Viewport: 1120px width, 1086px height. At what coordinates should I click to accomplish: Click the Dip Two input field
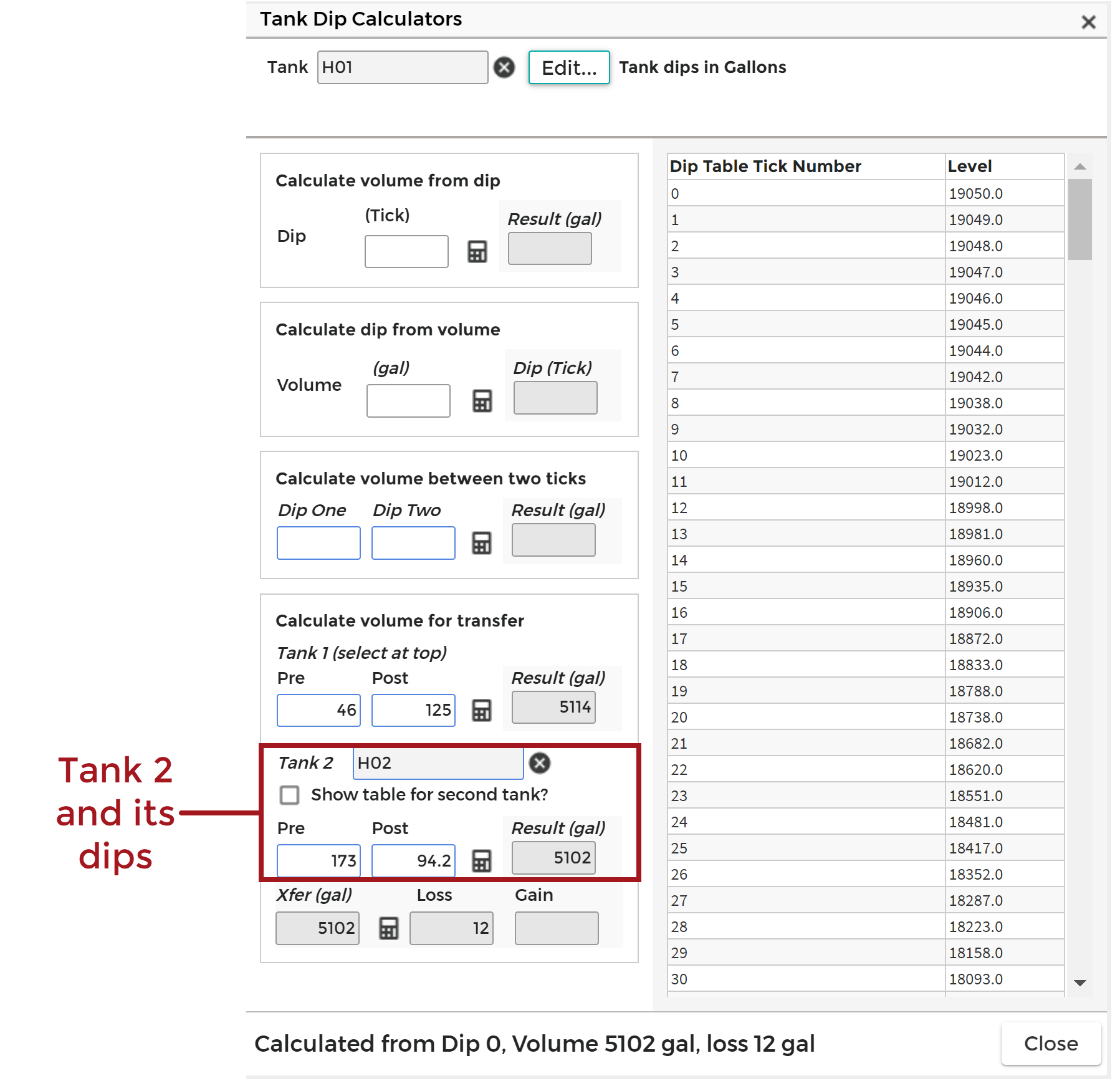pyautogui.click(x=413, y=543)
